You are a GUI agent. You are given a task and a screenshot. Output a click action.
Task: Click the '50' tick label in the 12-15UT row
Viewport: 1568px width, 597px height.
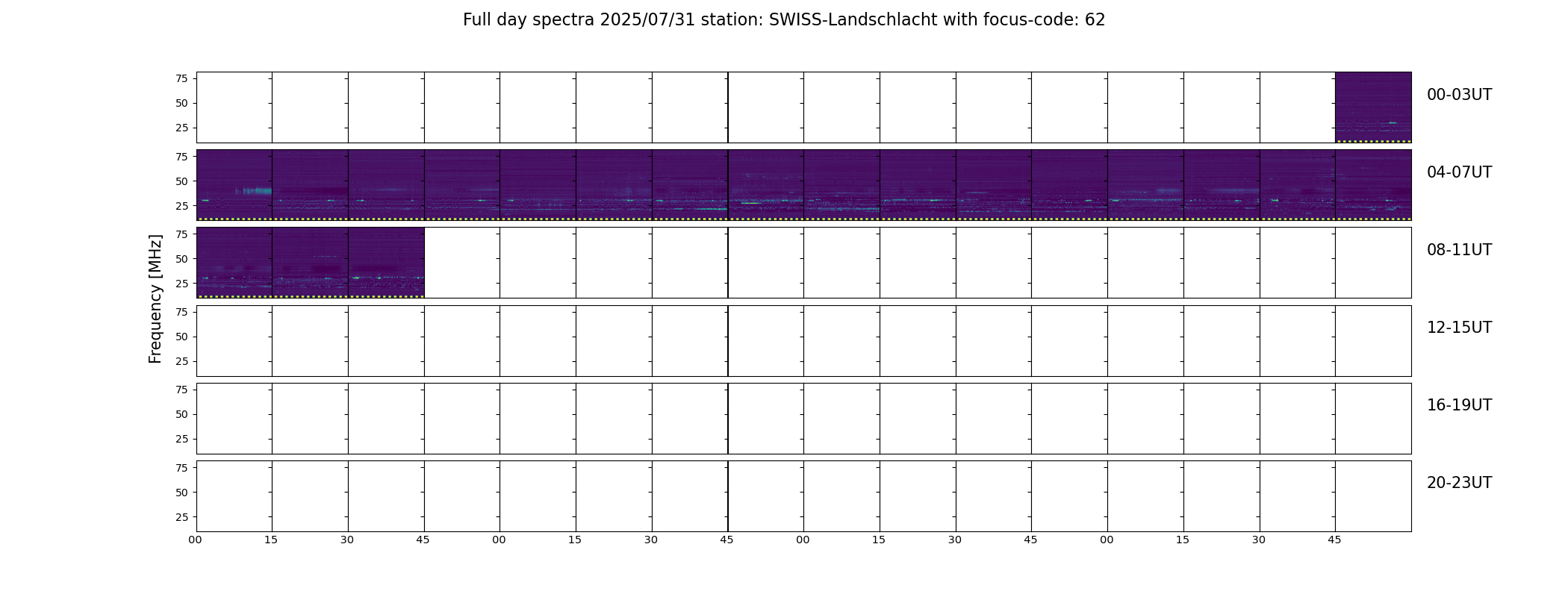pyautogui.click(x=181, y=337)
